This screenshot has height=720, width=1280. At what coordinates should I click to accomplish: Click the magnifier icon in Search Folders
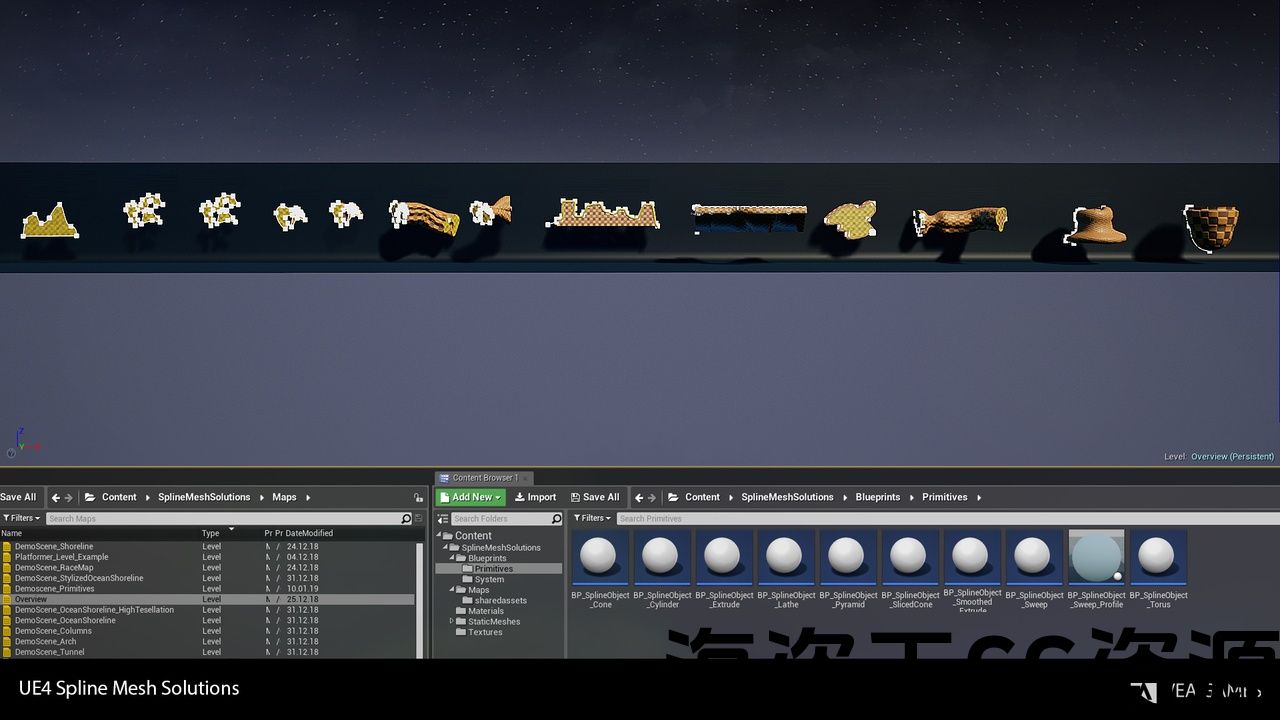click(x=556, y=518)
